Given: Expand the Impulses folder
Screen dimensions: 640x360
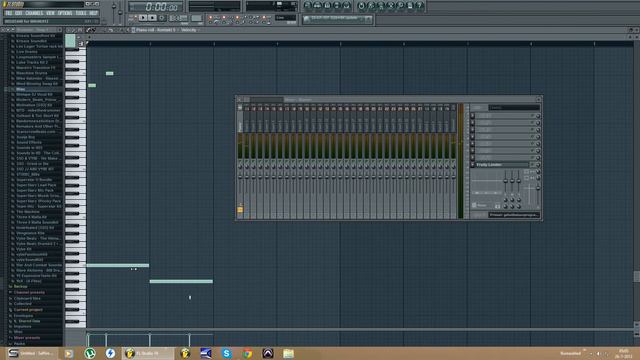Looking at the screenshot, I should (22, 327).
